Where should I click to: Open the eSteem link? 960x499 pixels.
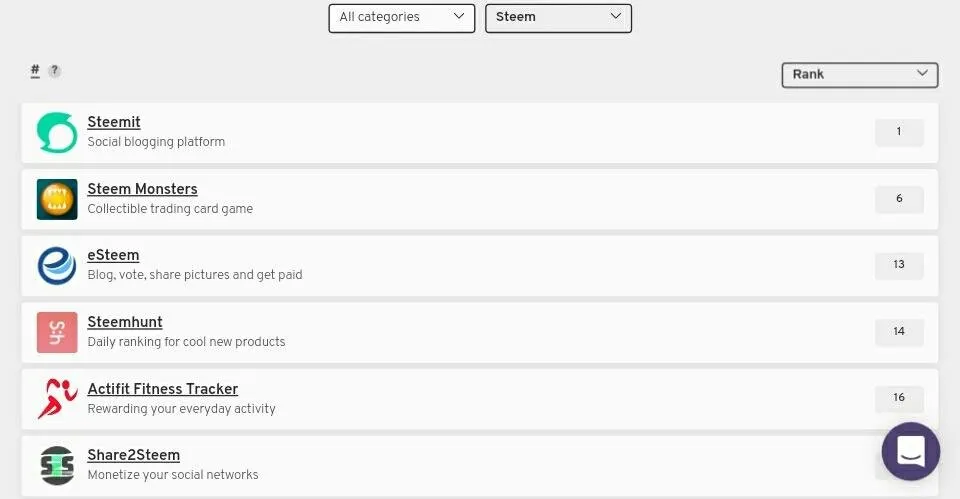[113, 255]
